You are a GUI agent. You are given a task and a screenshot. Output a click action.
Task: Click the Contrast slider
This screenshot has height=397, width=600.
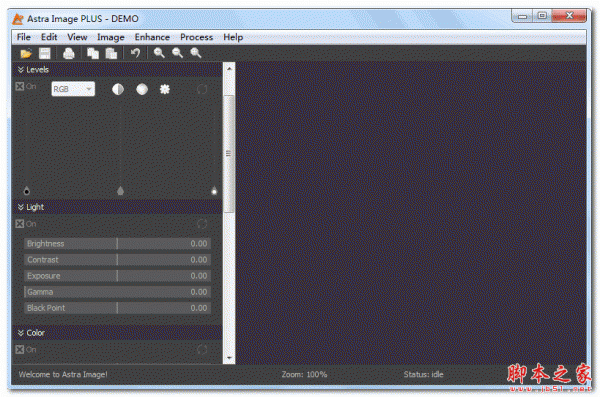117,260
